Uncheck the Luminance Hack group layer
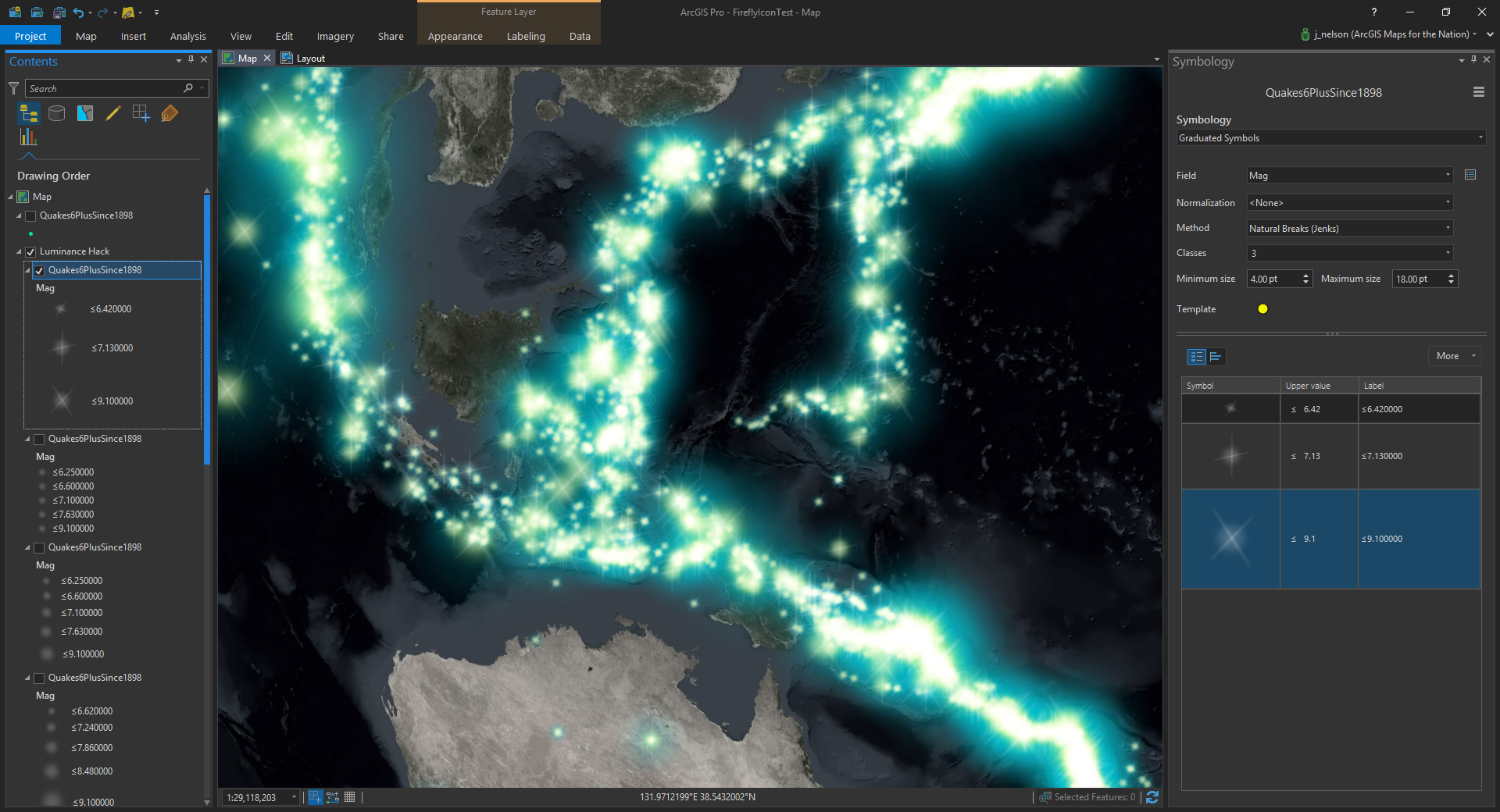 point(31,252)
